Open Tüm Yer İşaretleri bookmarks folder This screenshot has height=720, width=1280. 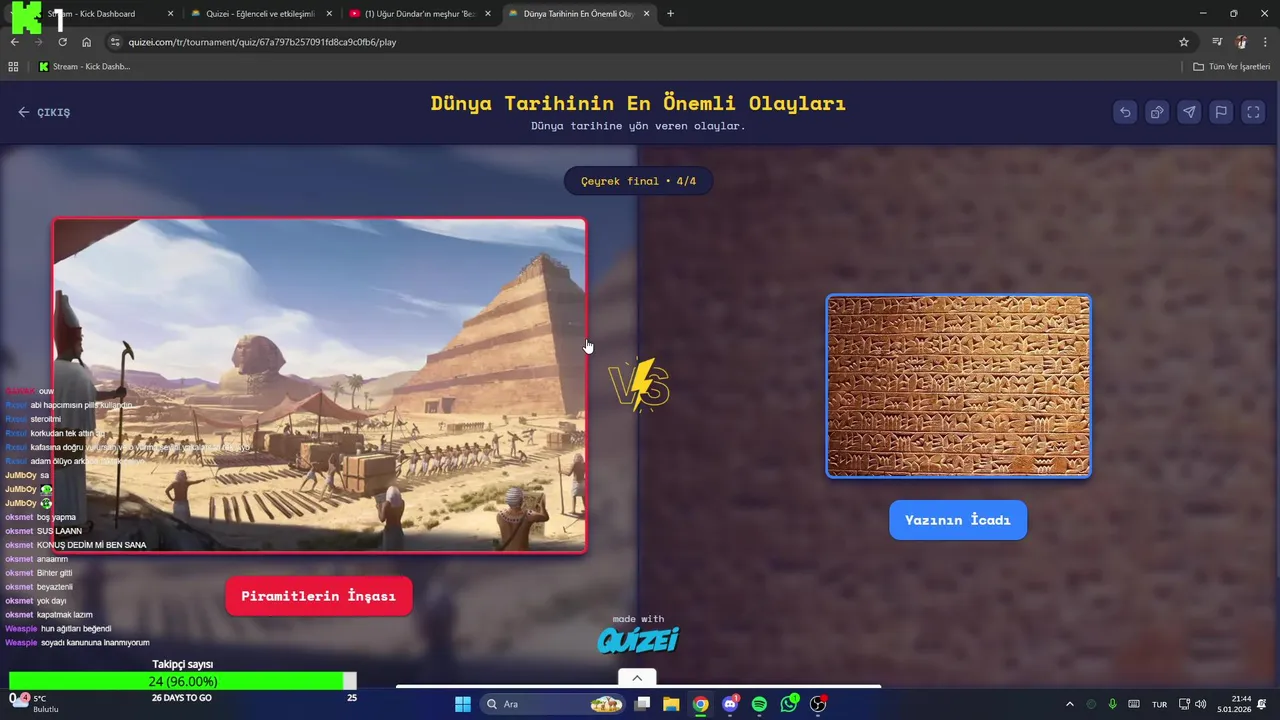click(1231, 67)
